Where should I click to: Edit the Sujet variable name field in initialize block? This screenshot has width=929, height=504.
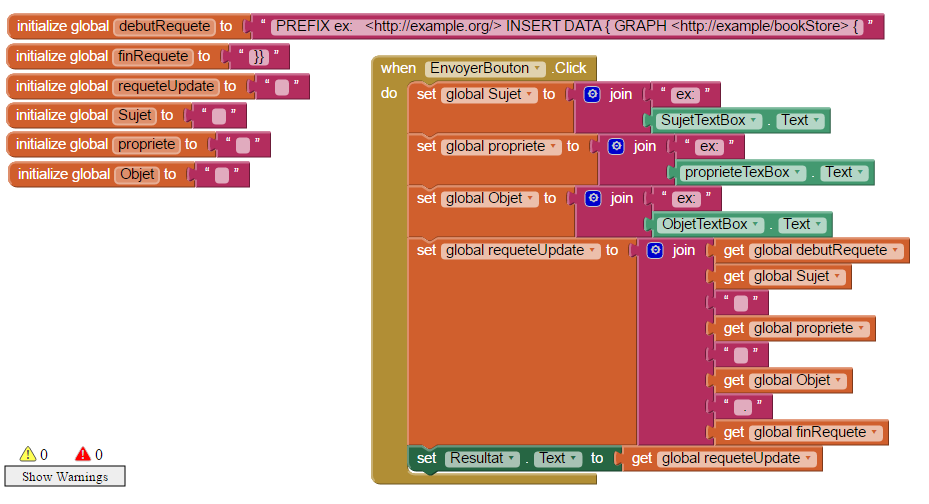click(x=135, y=115)
